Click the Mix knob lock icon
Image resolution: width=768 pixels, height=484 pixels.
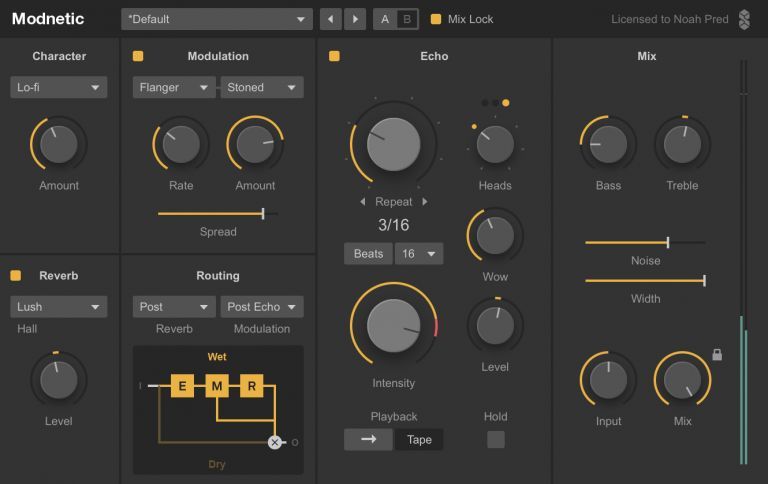coord(716,355)
